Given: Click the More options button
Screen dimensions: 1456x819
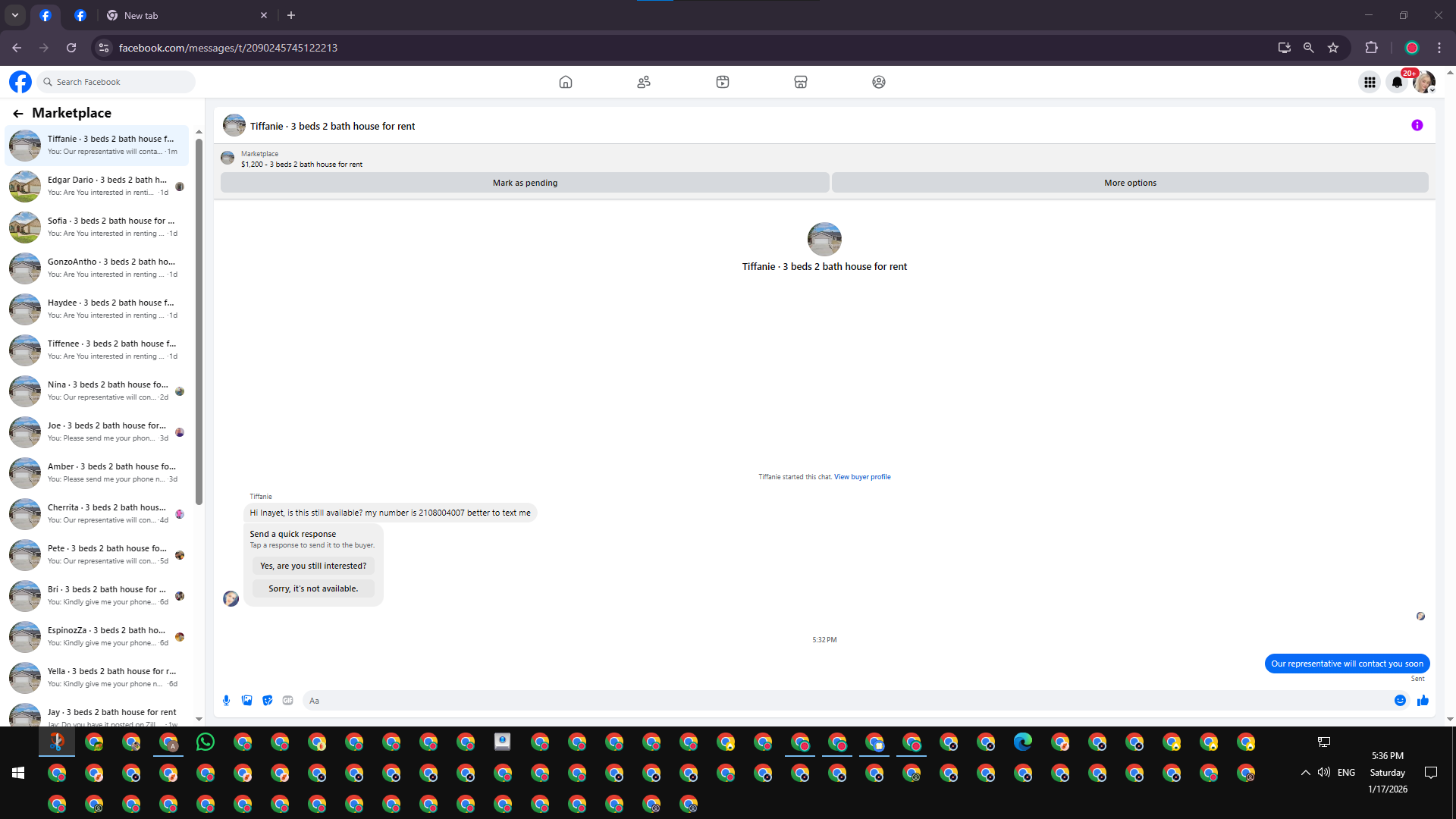Looking at the screenshot, I should (x=1130, y=183).
